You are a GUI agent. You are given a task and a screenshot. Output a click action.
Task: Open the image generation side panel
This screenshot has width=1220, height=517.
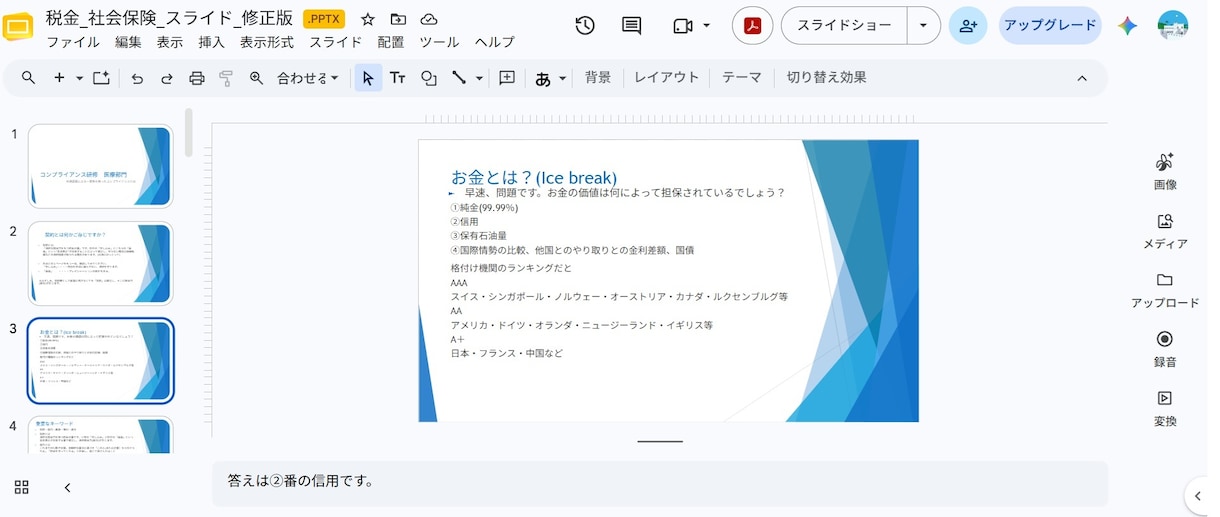1165,171
